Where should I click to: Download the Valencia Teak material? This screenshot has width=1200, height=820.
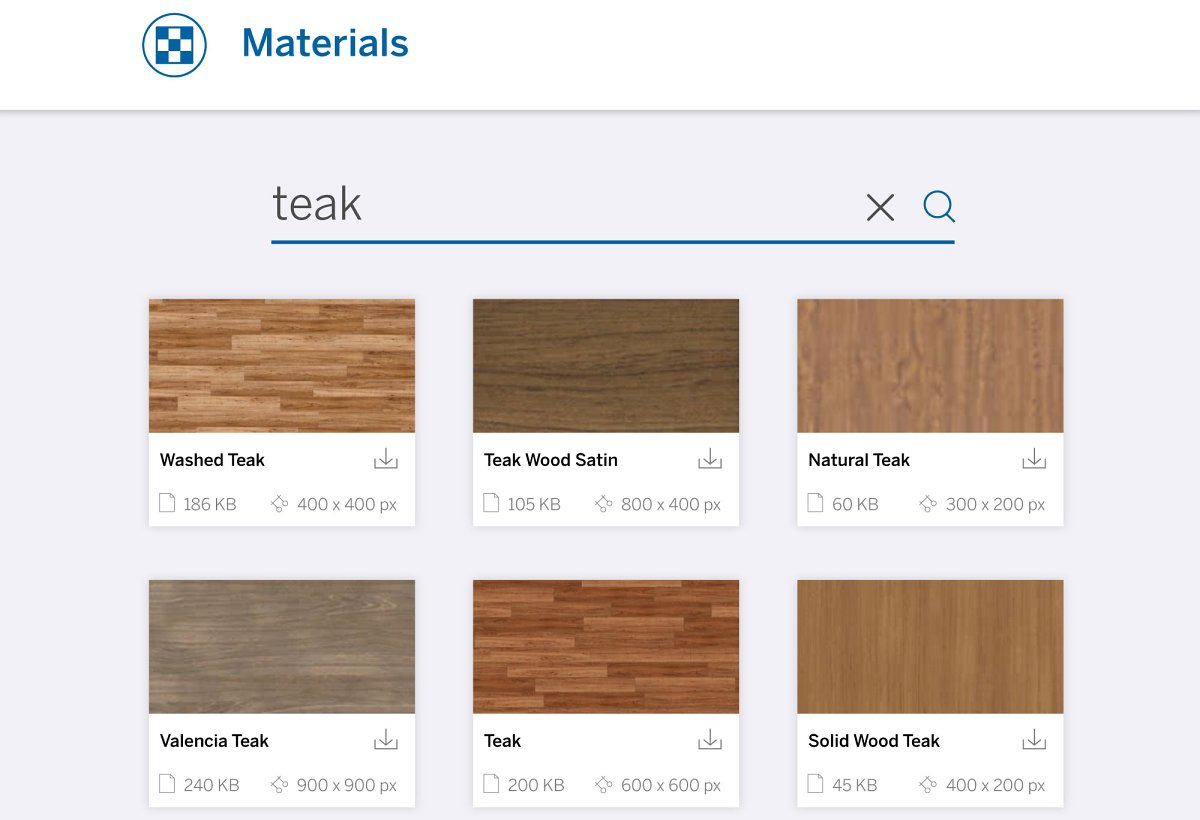pyautogui.click(x=386, y=740)
